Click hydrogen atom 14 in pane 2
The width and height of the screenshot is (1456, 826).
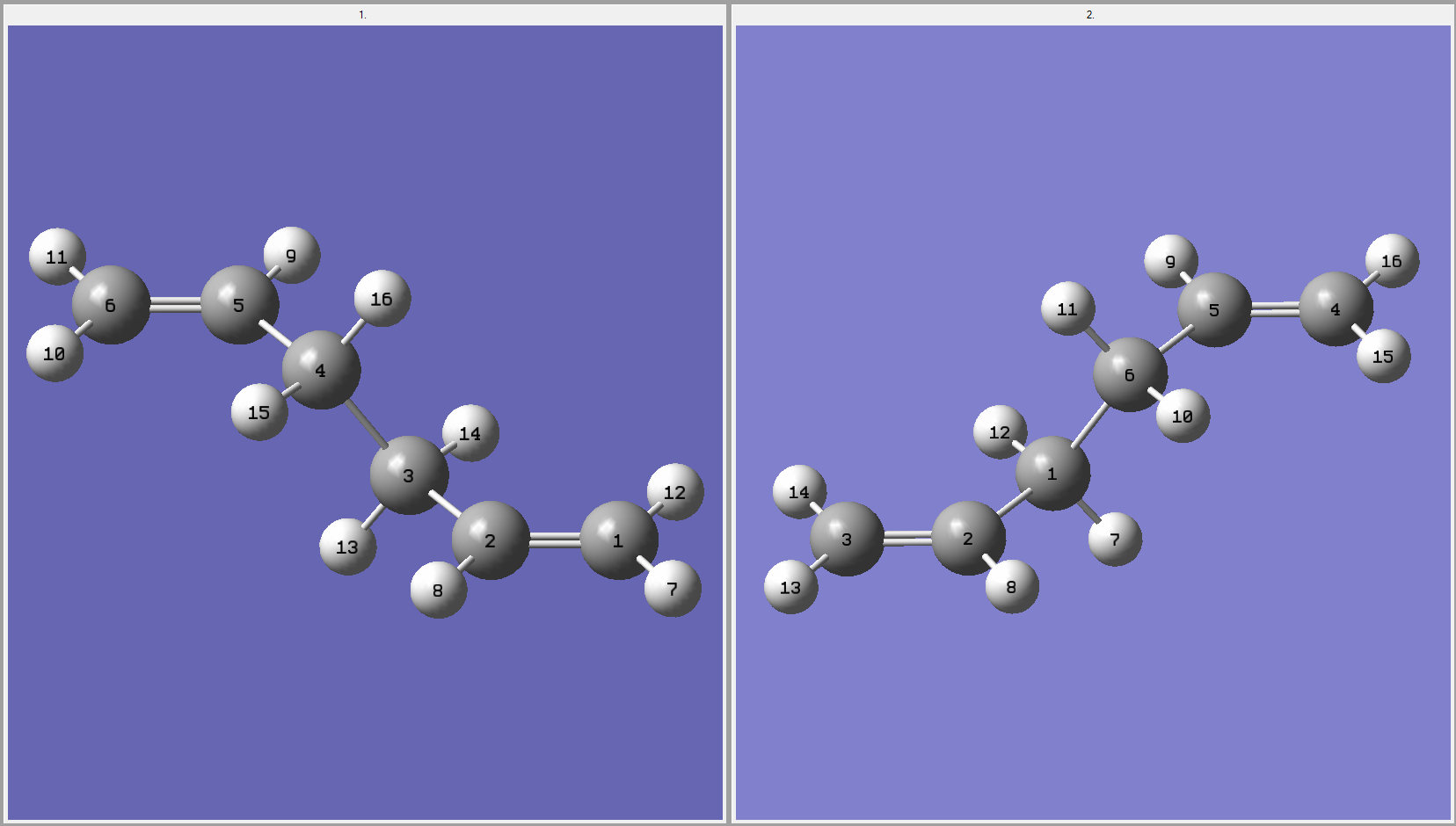click(x=800, y=492)
